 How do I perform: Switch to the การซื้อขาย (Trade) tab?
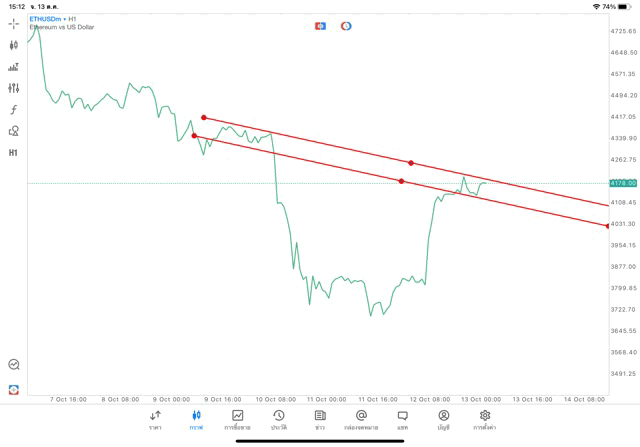click(237, 419)
